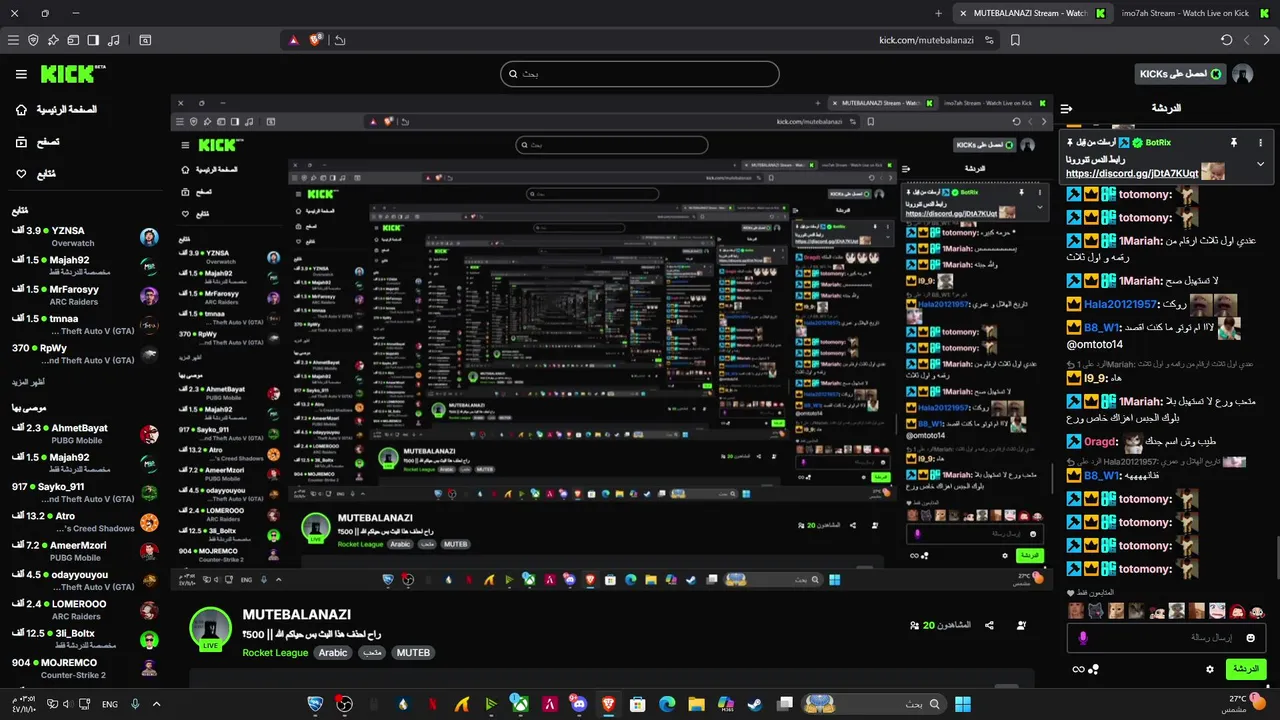The image size is (1280, 720).
Task: Open RpWy channel in sidebar
Action: 85,354
